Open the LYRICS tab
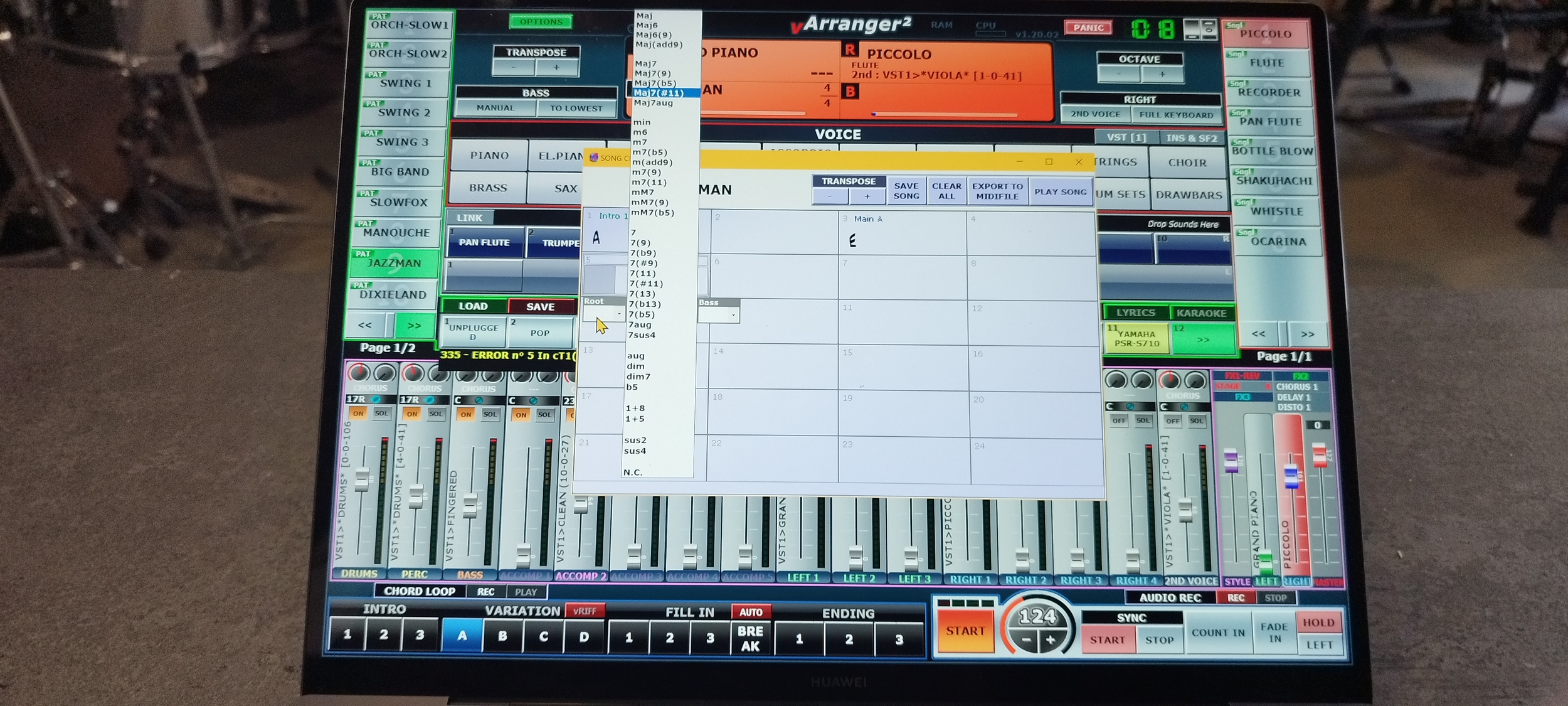 pyautogui.click(x=1136, y=313)
